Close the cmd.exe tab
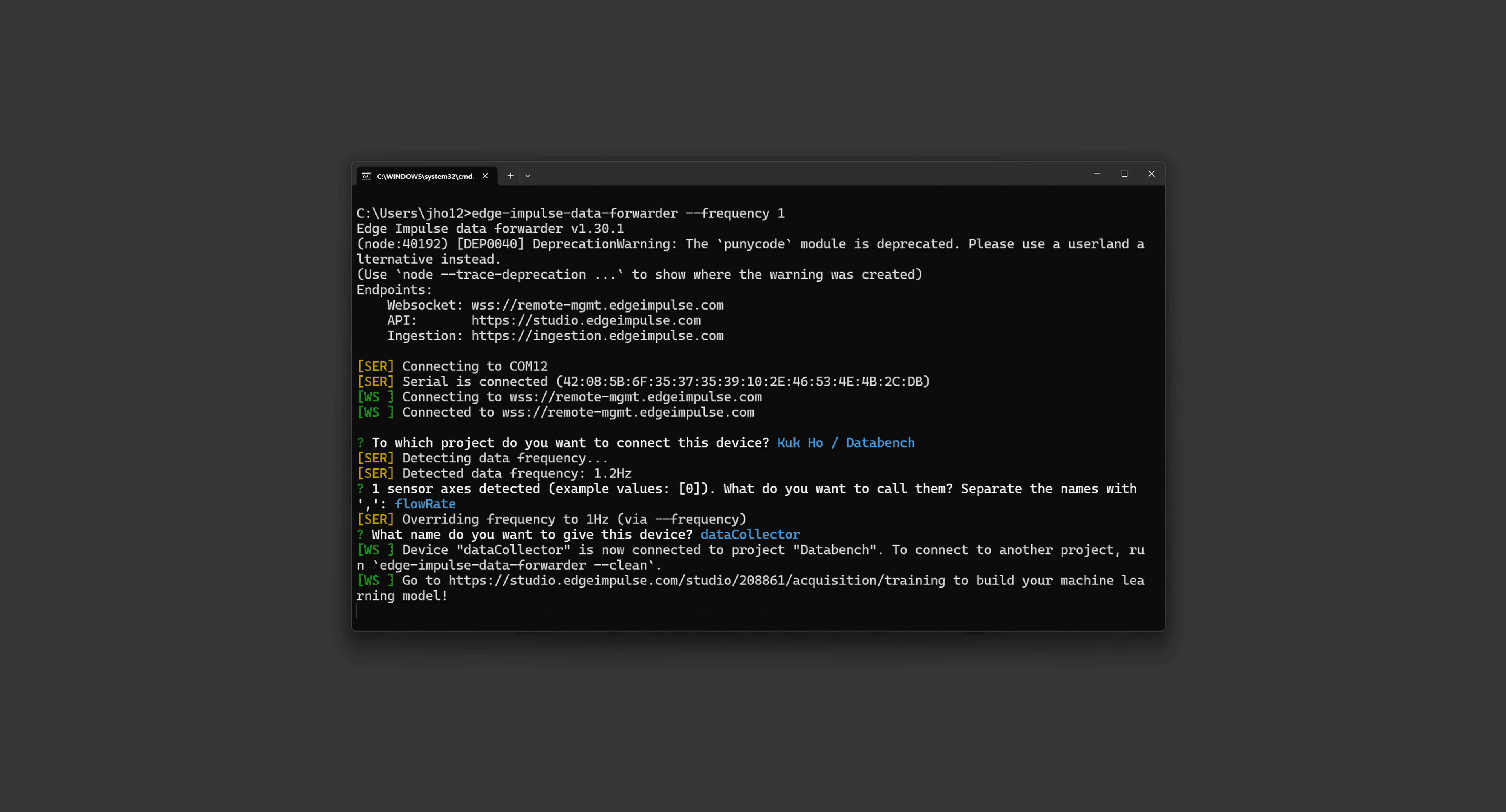This screenshot has height=812, width=1506. click(x=485, y=175)
